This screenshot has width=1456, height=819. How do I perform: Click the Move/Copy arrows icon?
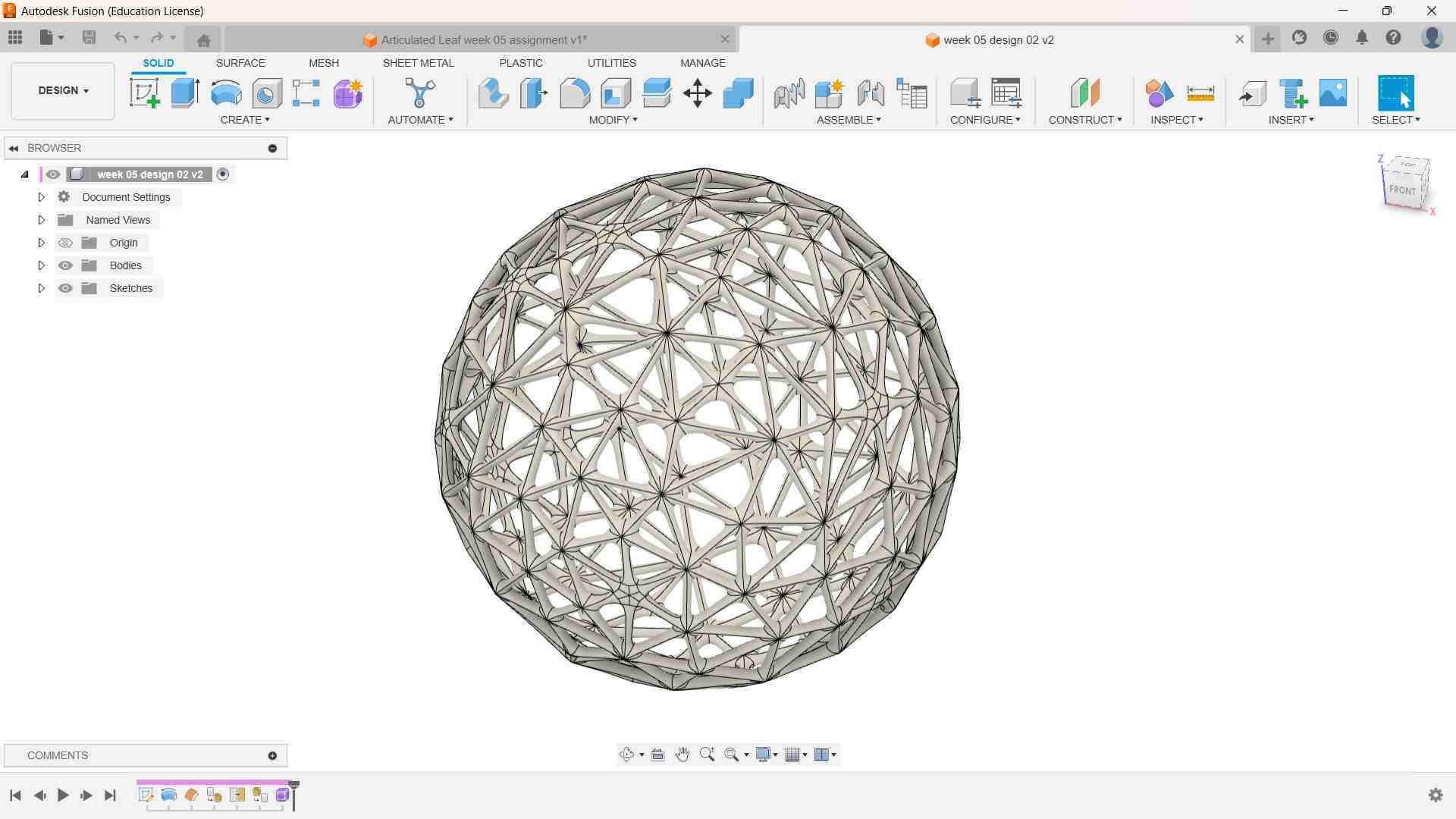(x=697, y=93)
